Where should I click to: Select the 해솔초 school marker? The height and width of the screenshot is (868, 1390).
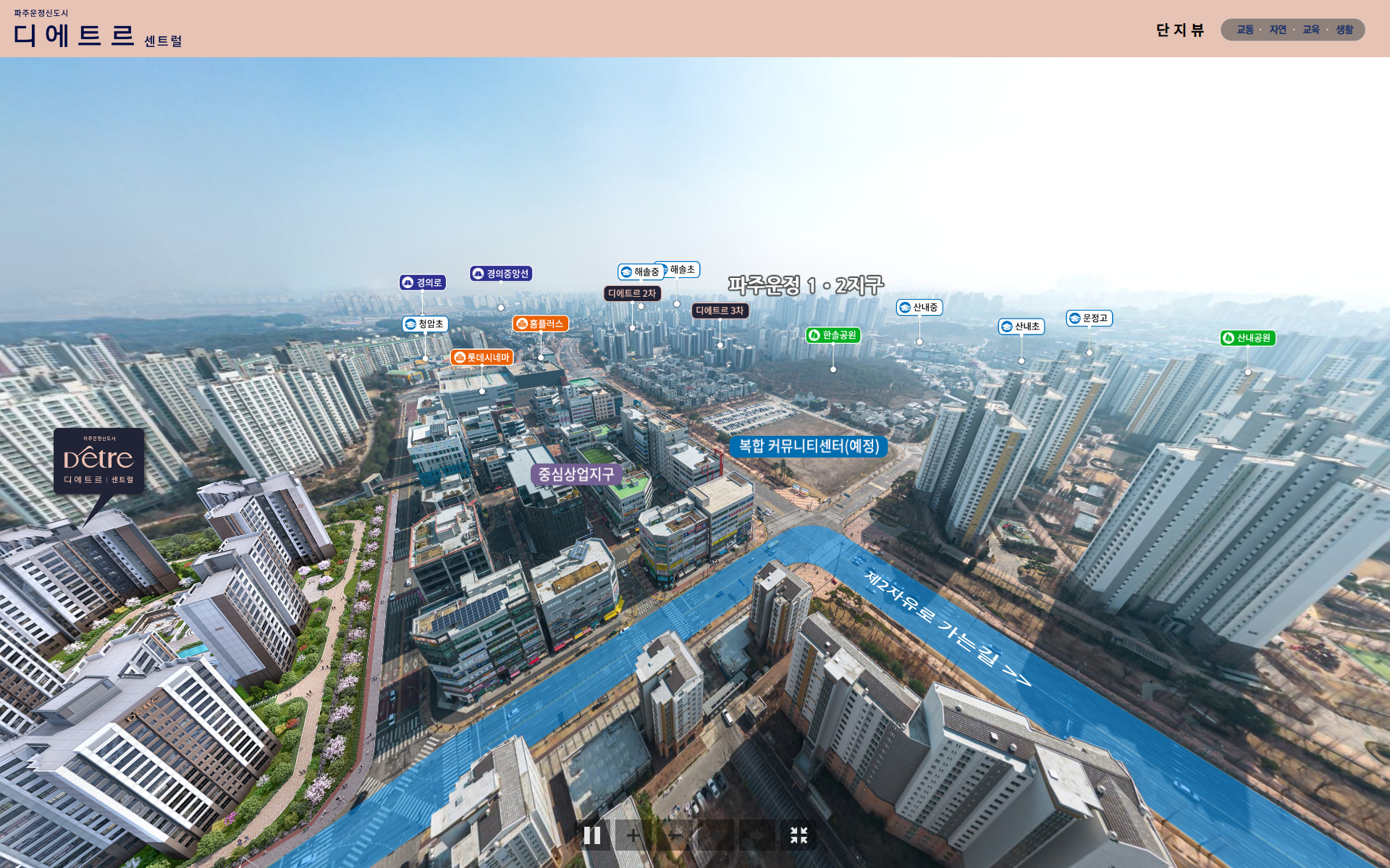tap(682, 269)
